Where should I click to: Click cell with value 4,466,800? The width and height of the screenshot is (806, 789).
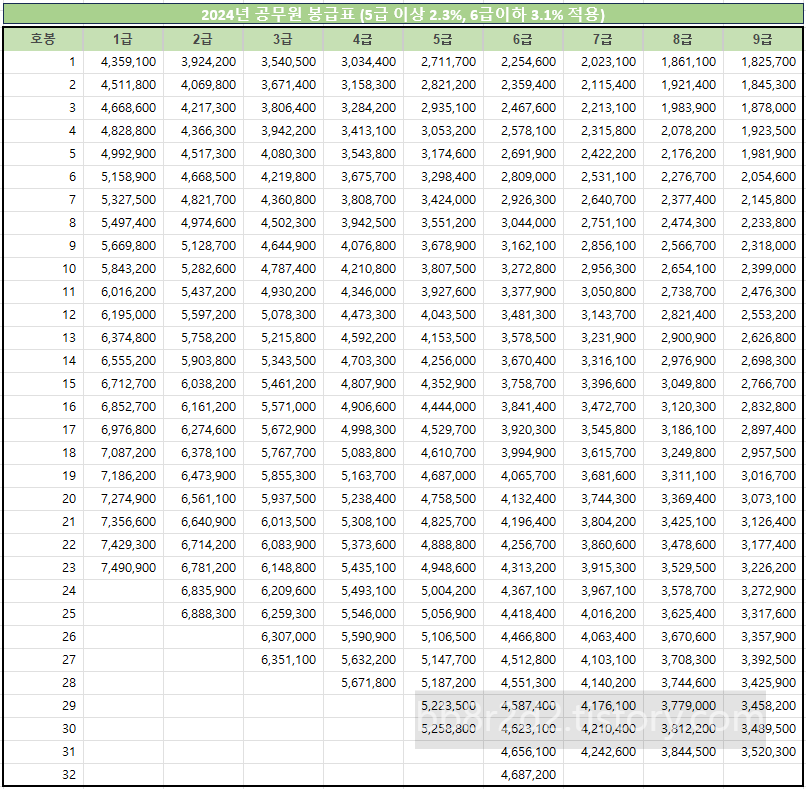[x=523, y=637]
